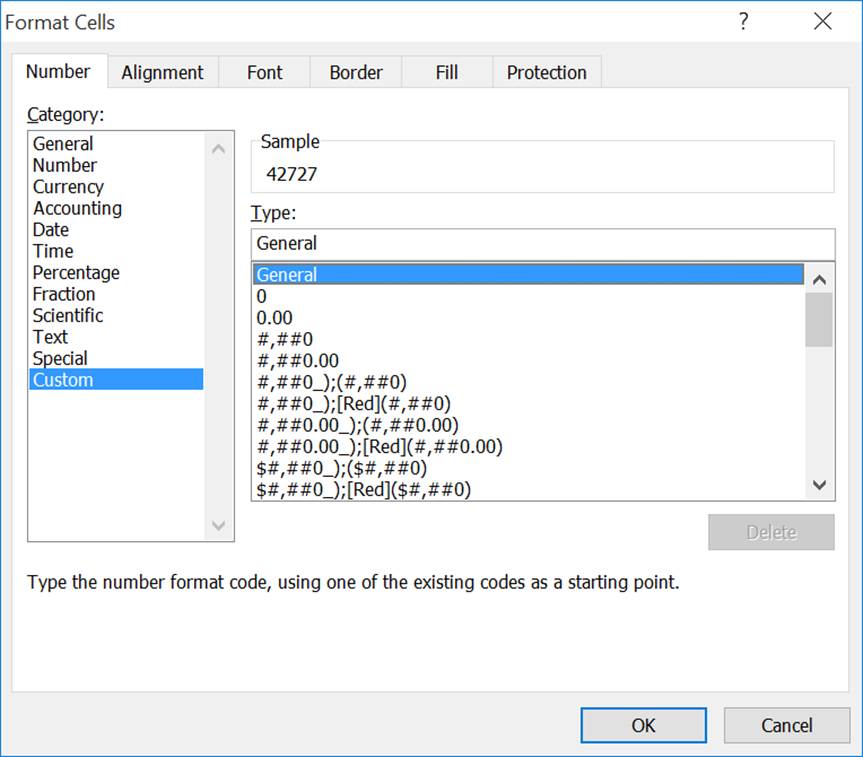Select the Number tab
This screenshot has height=757, width=863.
58,71
